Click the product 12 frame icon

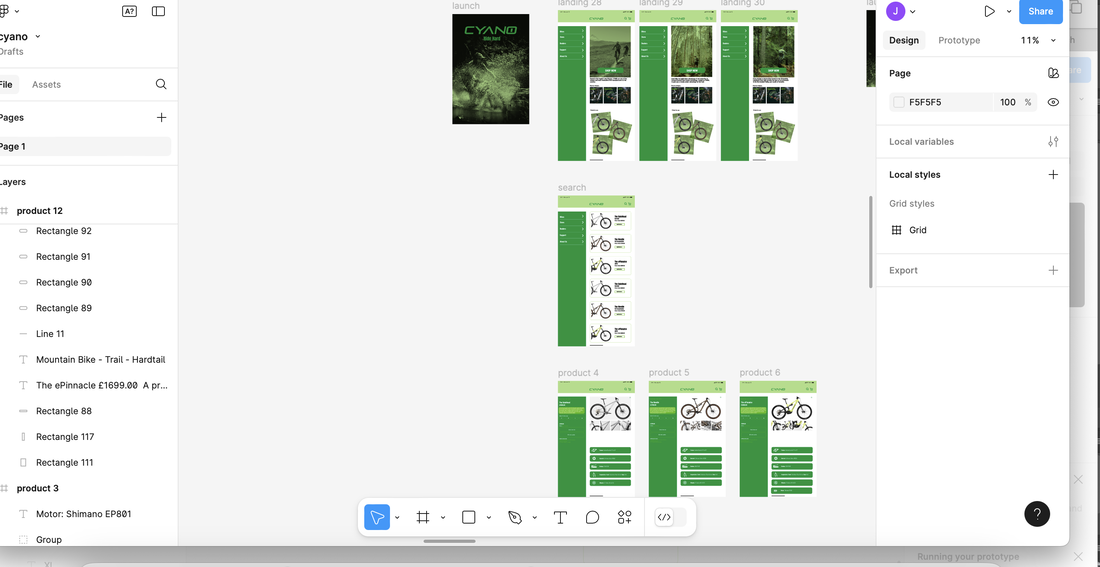4,211
